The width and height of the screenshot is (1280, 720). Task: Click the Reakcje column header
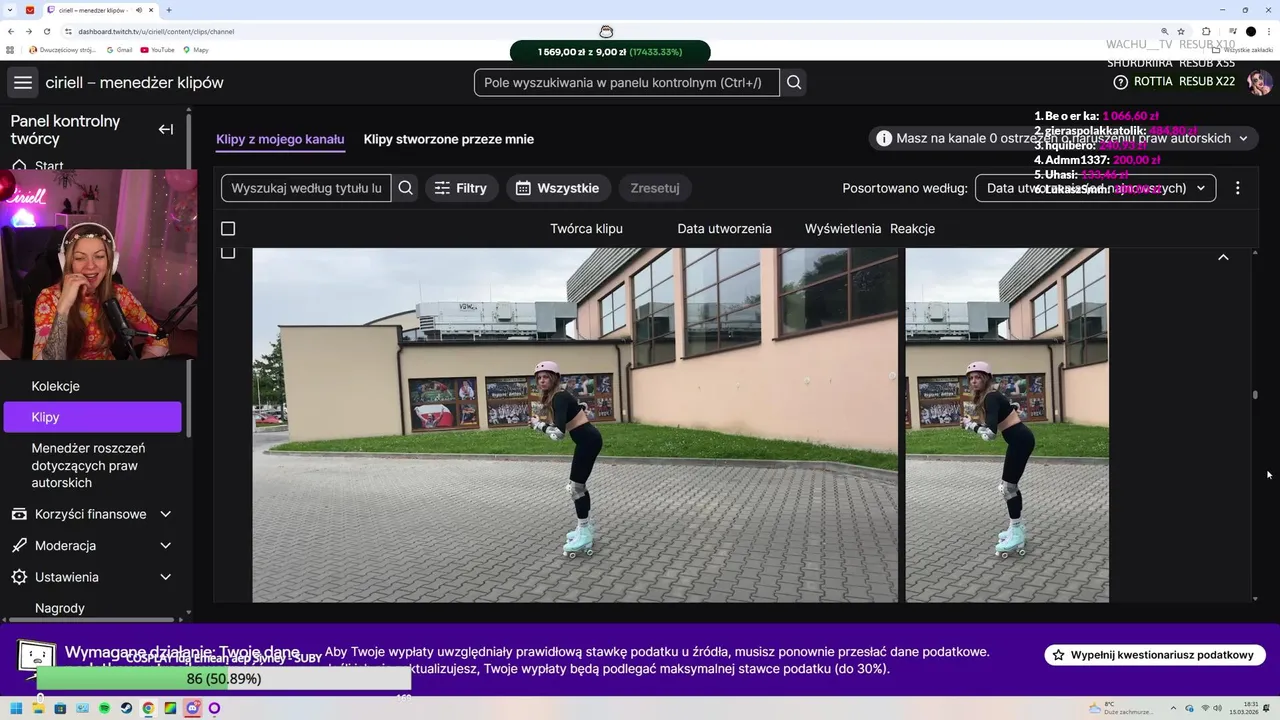coord(912,229)
